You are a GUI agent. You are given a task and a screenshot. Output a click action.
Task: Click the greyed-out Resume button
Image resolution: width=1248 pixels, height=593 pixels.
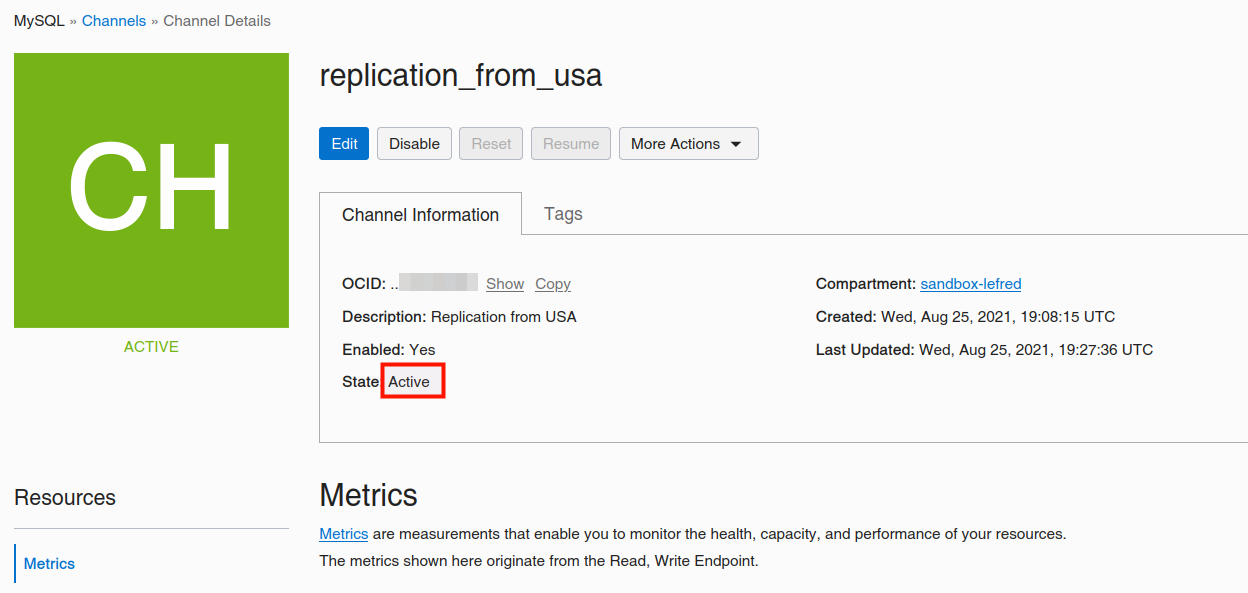click(x=571, y=144)
